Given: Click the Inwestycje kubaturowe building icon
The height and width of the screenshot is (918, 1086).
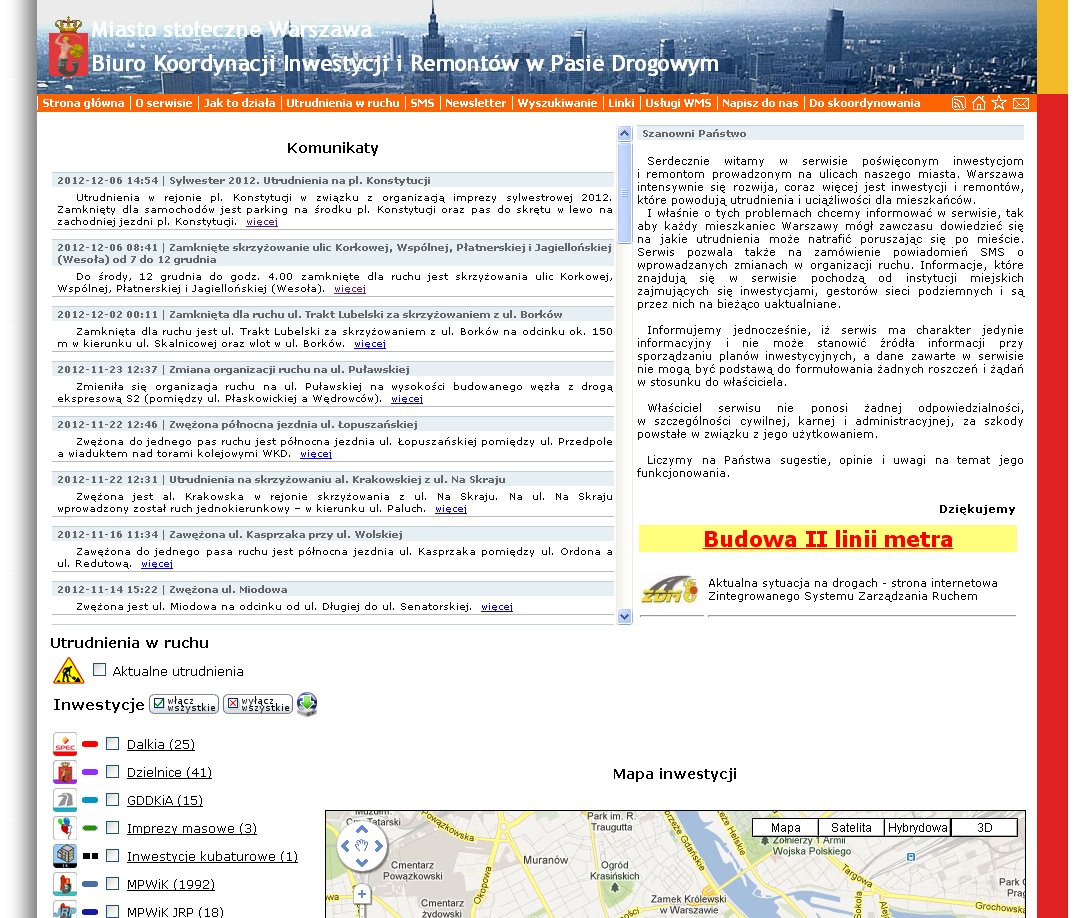Looking at the screenshot, I should click(x=65, y=856).
